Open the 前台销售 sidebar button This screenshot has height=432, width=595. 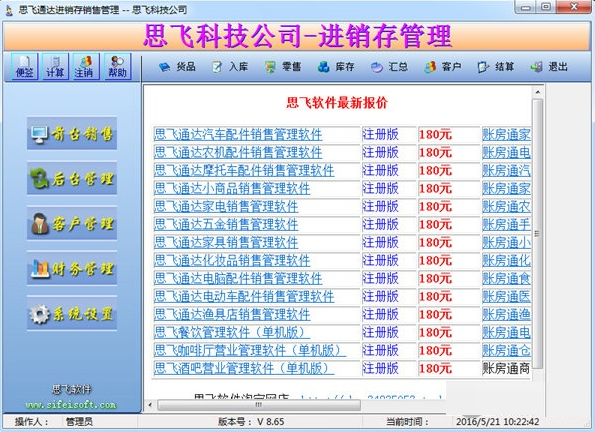coord(72,133)
